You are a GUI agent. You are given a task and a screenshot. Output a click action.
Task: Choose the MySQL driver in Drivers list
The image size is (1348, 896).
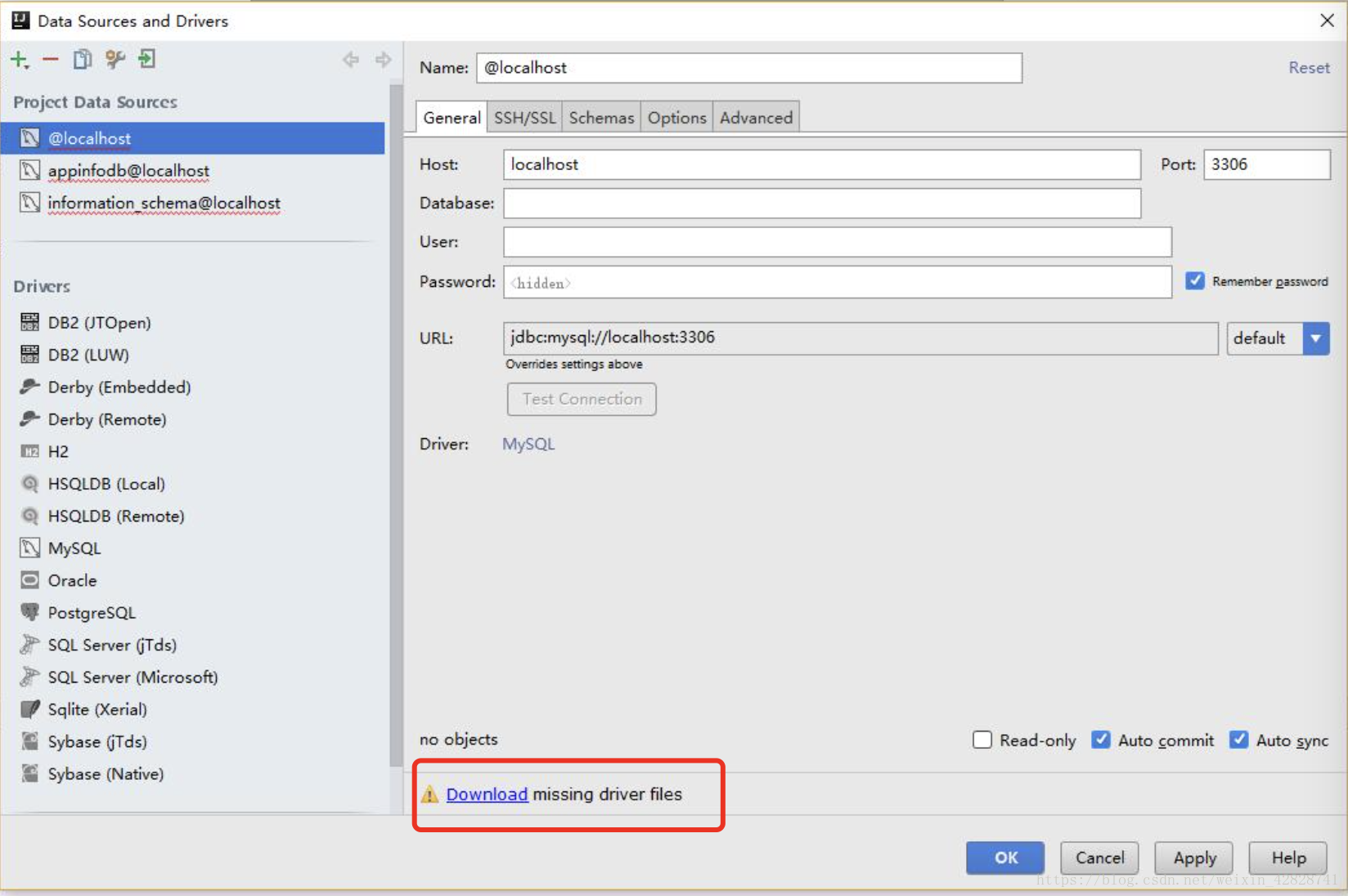(x=74, y=549)
